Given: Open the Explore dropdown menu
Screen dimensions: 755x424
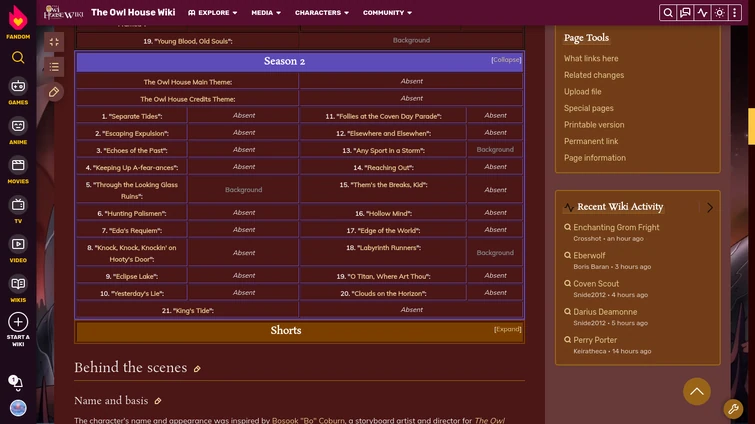Looking at the screenshot, I should click(x=213, y=13).
